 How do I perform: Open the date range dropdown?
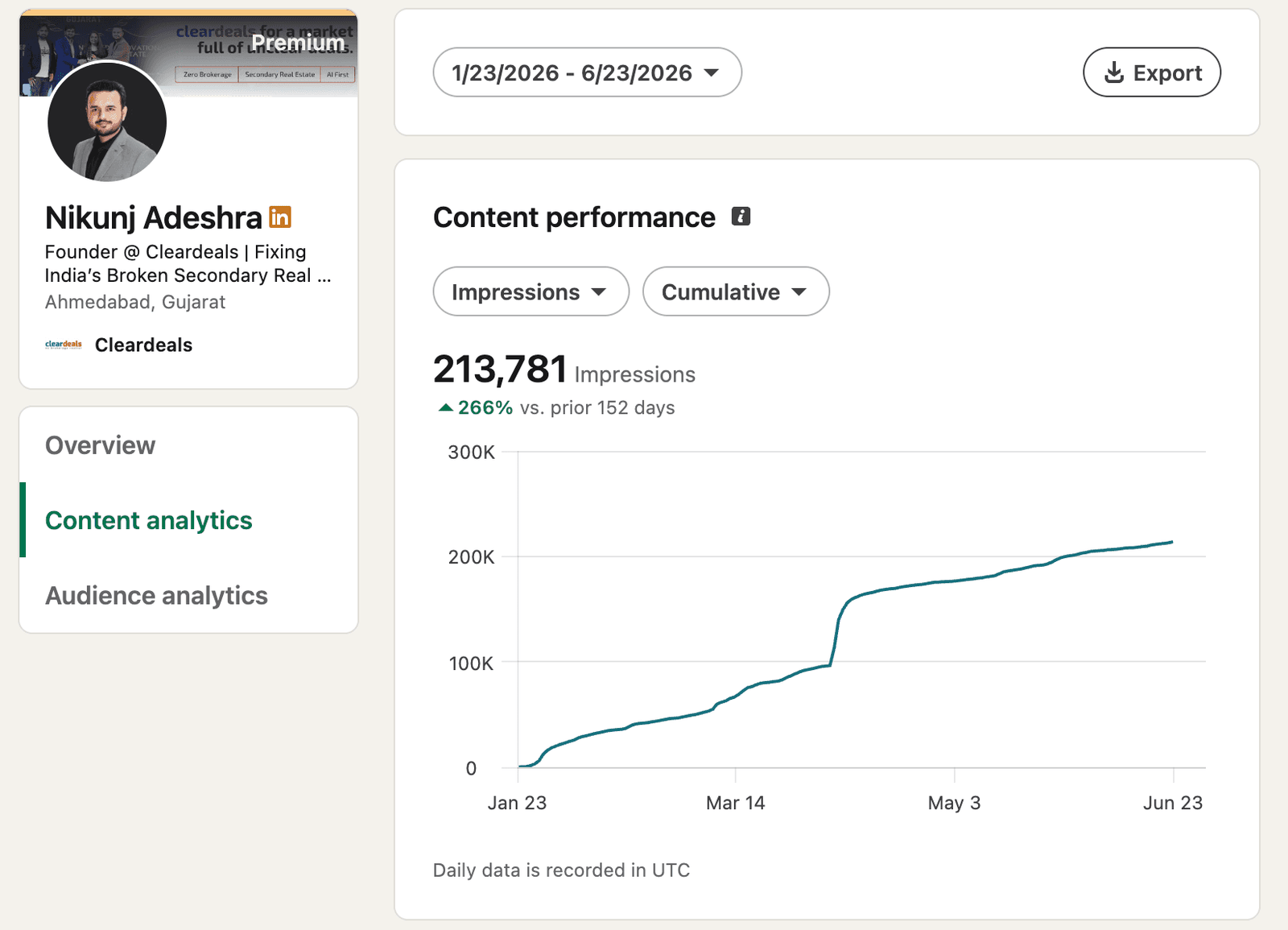pos(587,72)
